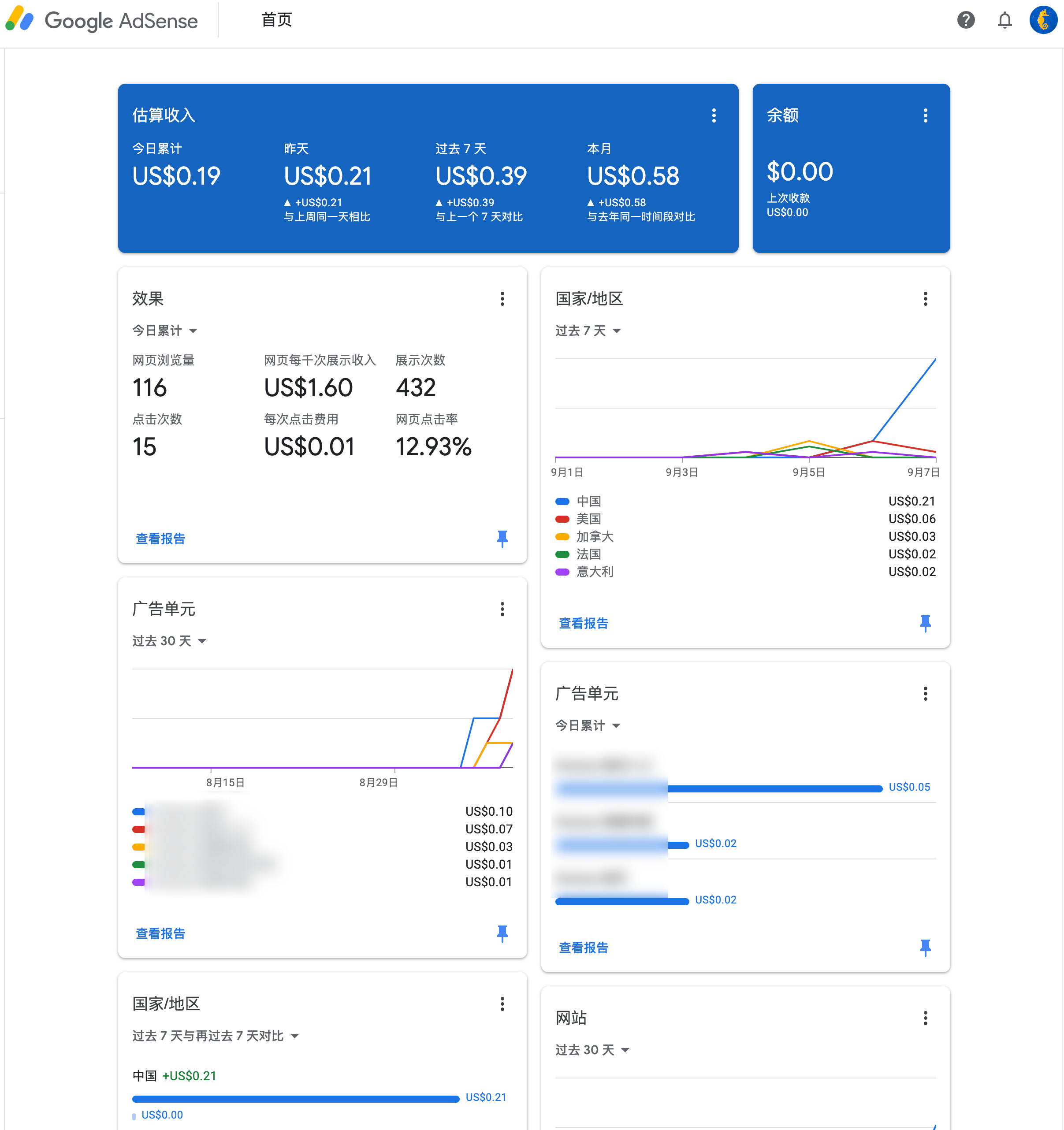Click the US$0.10 ad unit legend value
1064x1130 pixels.
point(489,812)
